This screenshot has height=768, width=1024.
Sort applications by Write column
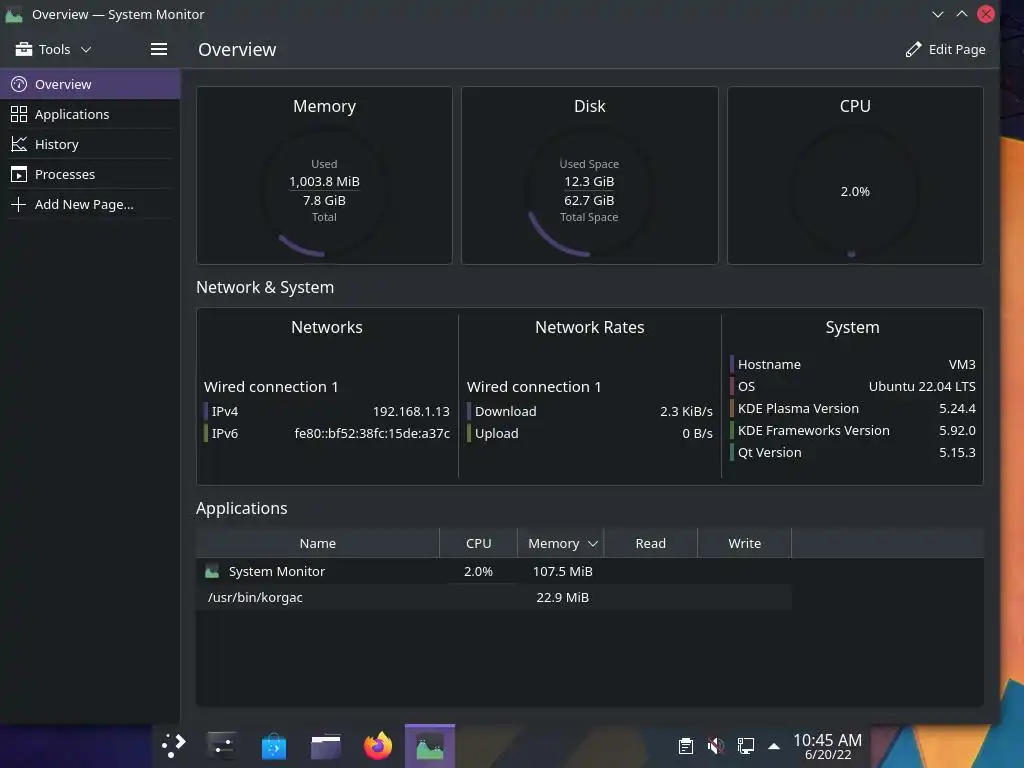pos(744,543)
